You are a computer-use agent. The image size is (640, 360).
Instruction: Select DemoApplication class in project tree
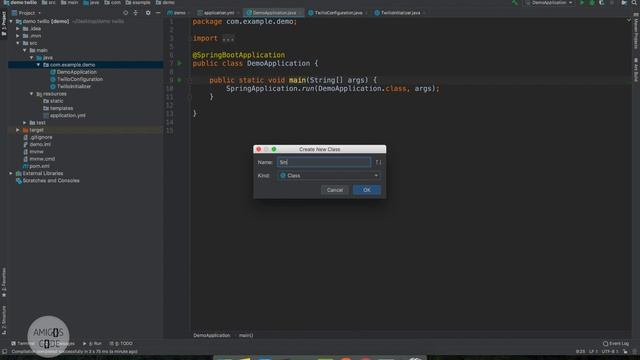77,72
